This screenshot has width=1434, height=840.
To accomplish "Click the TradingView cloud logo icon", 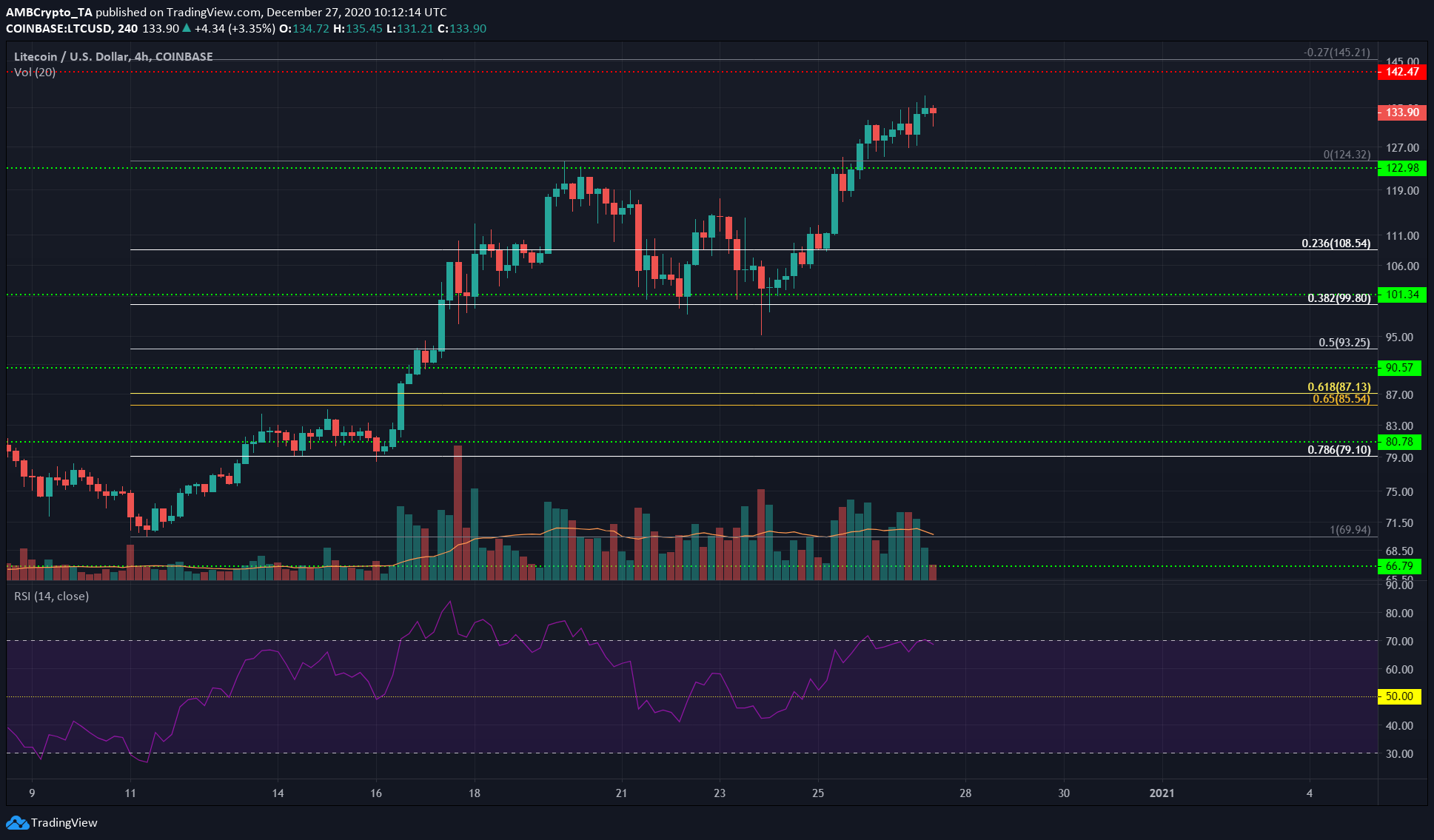I will (x=17, y=822).
